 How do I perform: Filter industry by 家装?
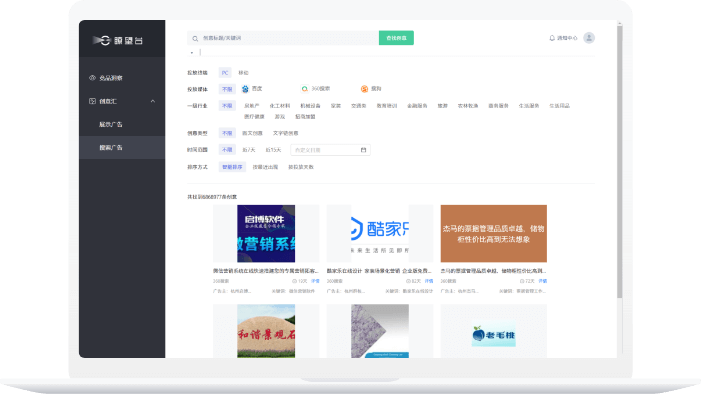pos(336,106)
